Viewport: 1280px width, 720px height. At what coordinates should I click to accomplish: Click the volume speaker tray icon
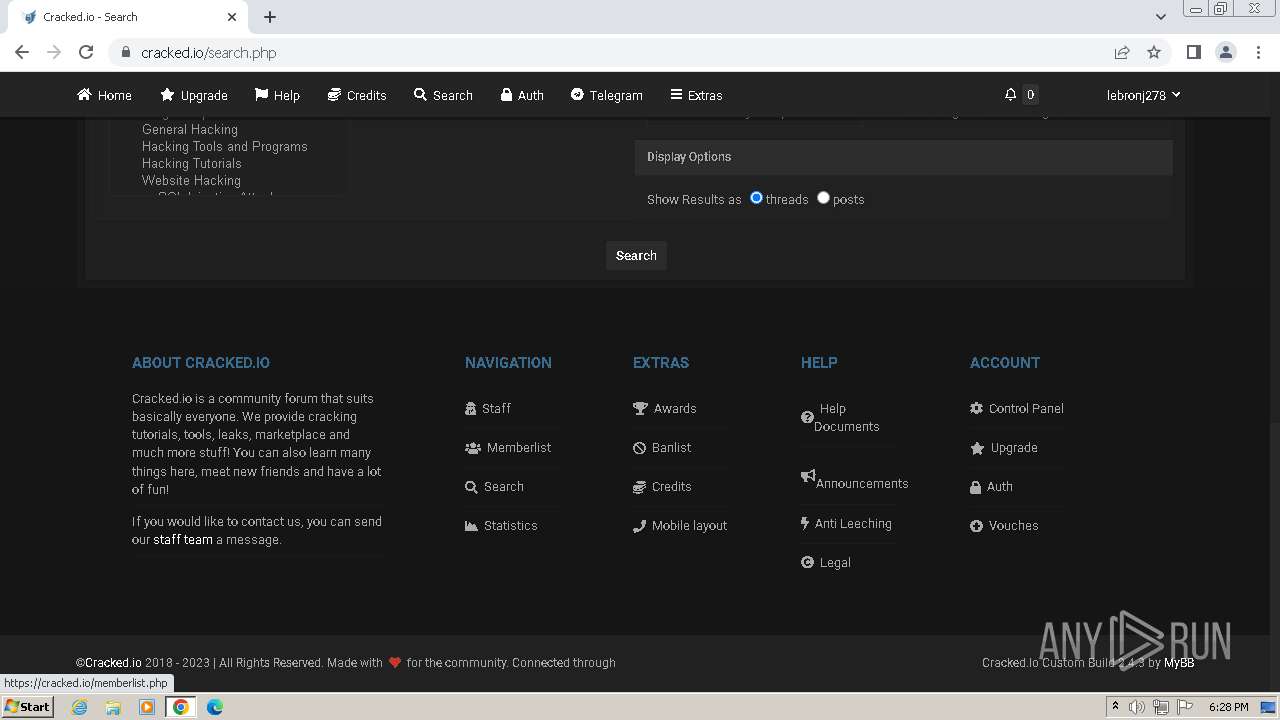(x=1137, y=707)
